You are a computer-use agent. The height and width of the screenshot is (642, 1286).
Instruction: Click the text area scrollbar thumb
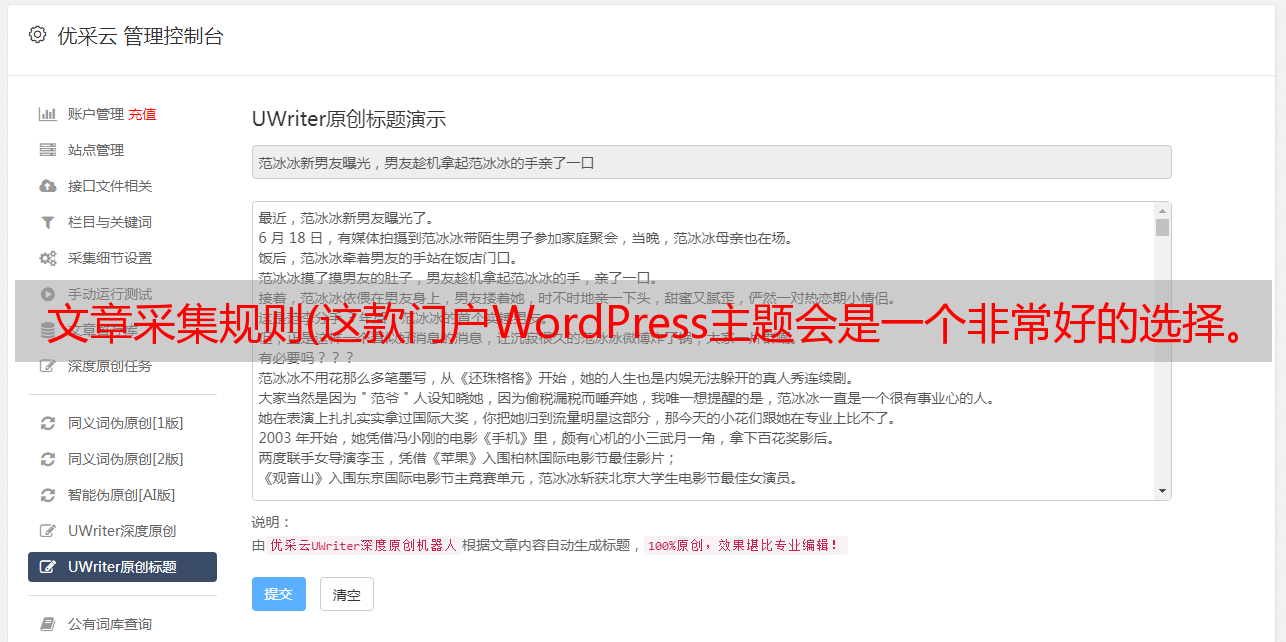[1162, 227]
